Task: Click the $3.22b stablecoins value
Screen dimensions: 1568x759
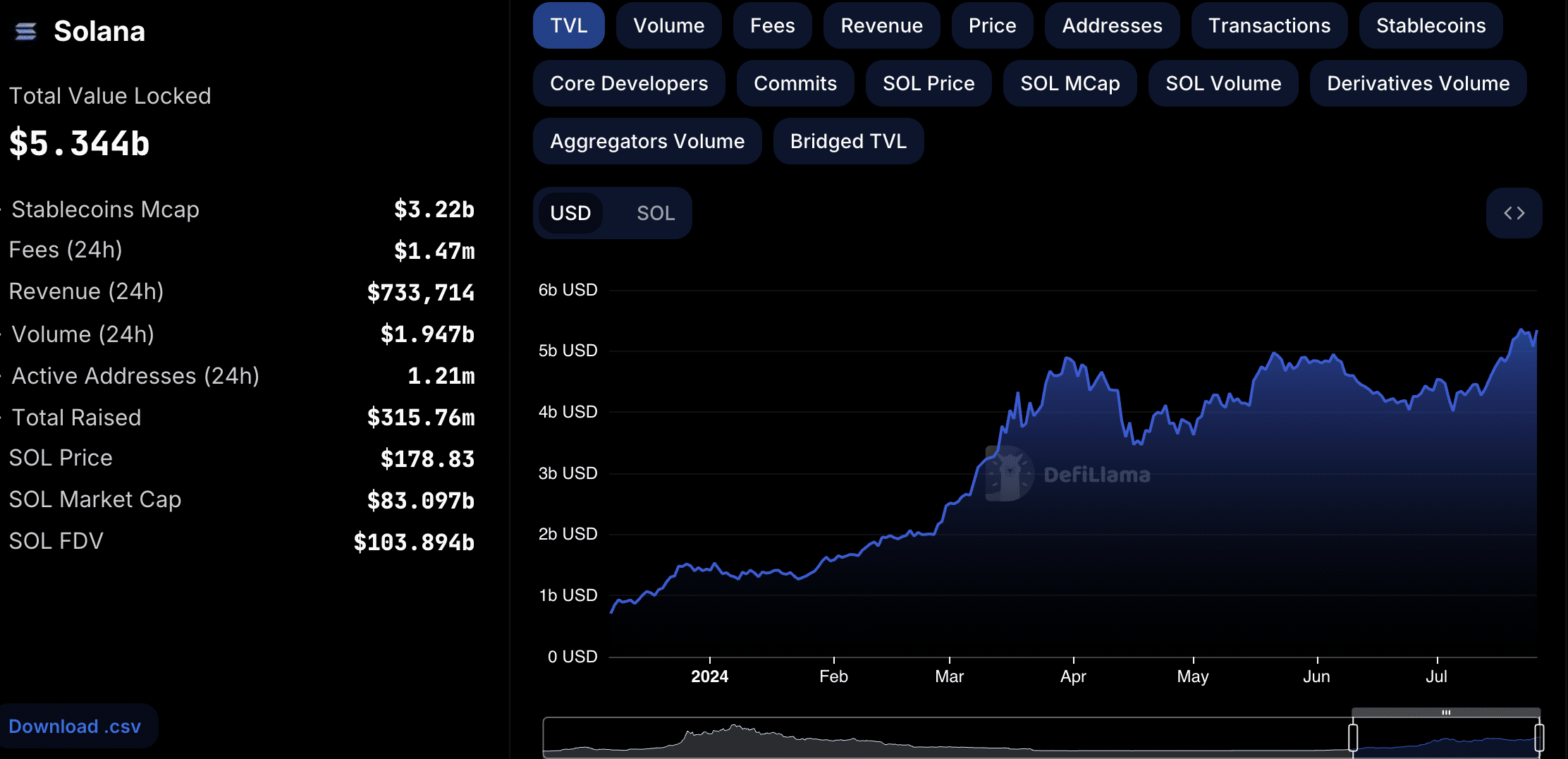Action: click(434, 210)
